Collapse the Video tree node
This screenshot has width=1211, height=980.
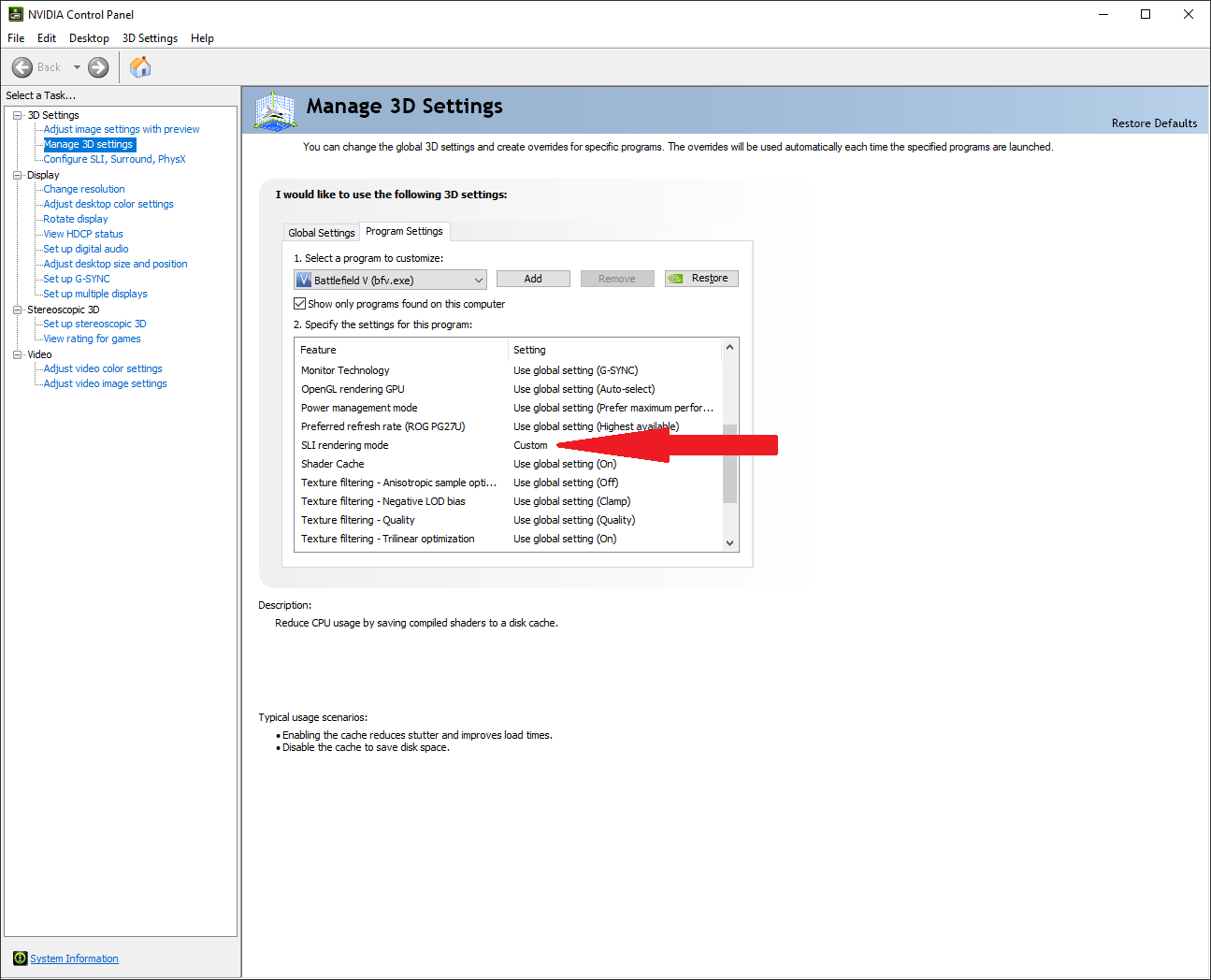click(x=18, y=354)
